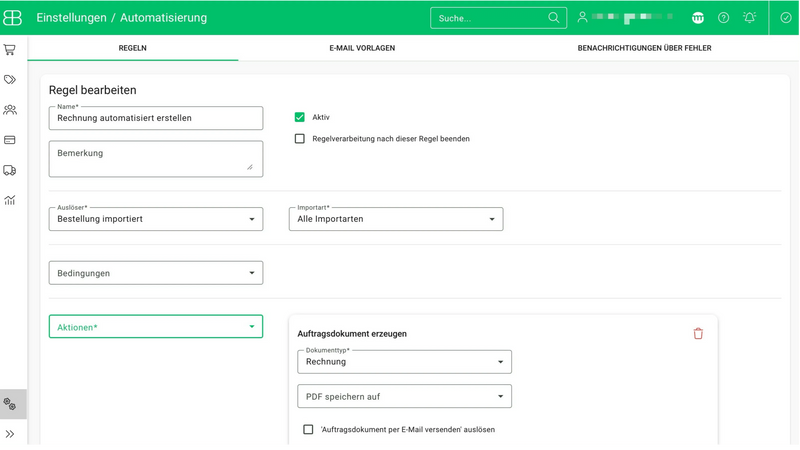Switch to Benachrichtigungen über Fehler tab

pos(644,48)
